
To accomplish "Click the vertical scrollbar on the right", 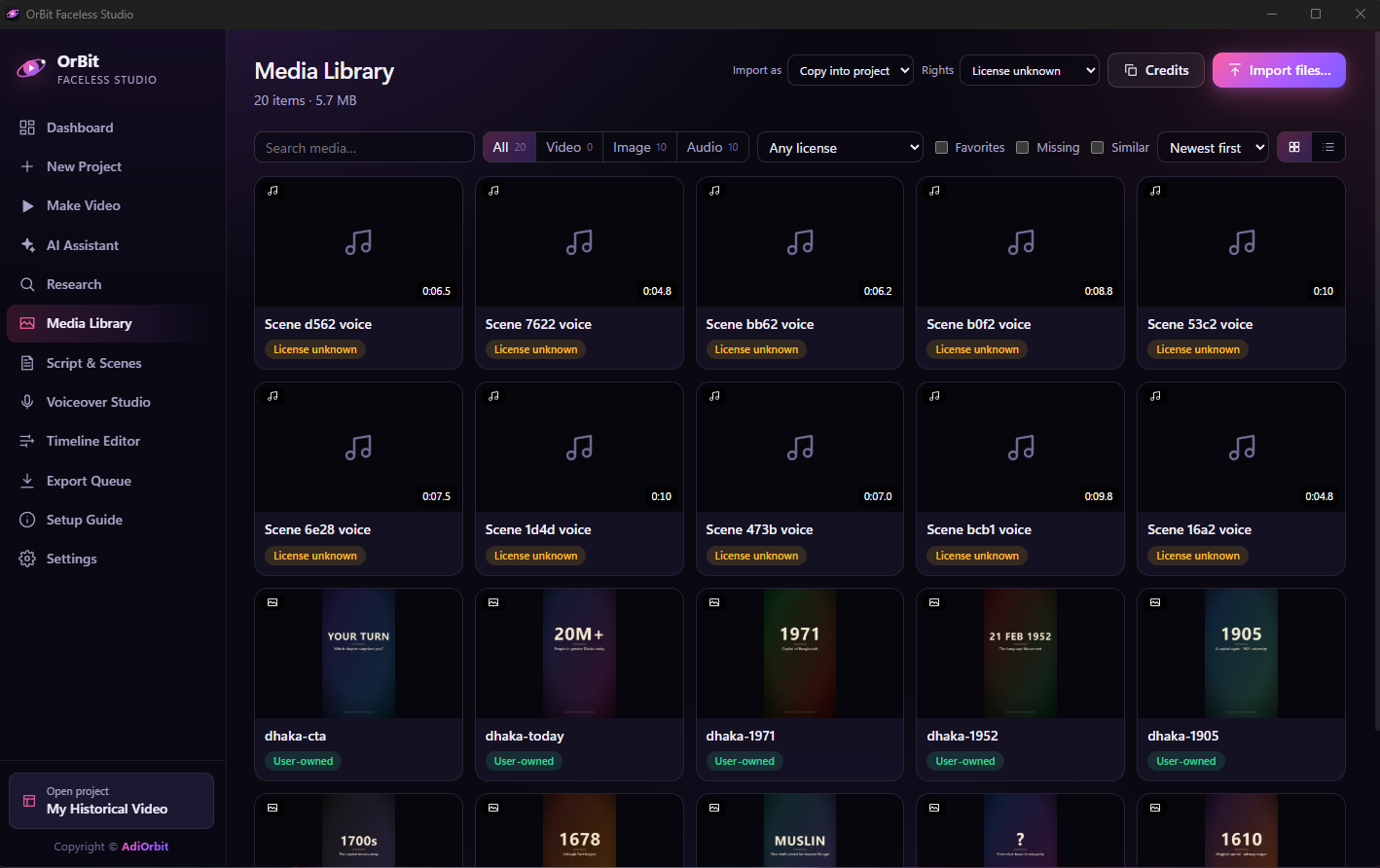I will [x=1375, y=380].
